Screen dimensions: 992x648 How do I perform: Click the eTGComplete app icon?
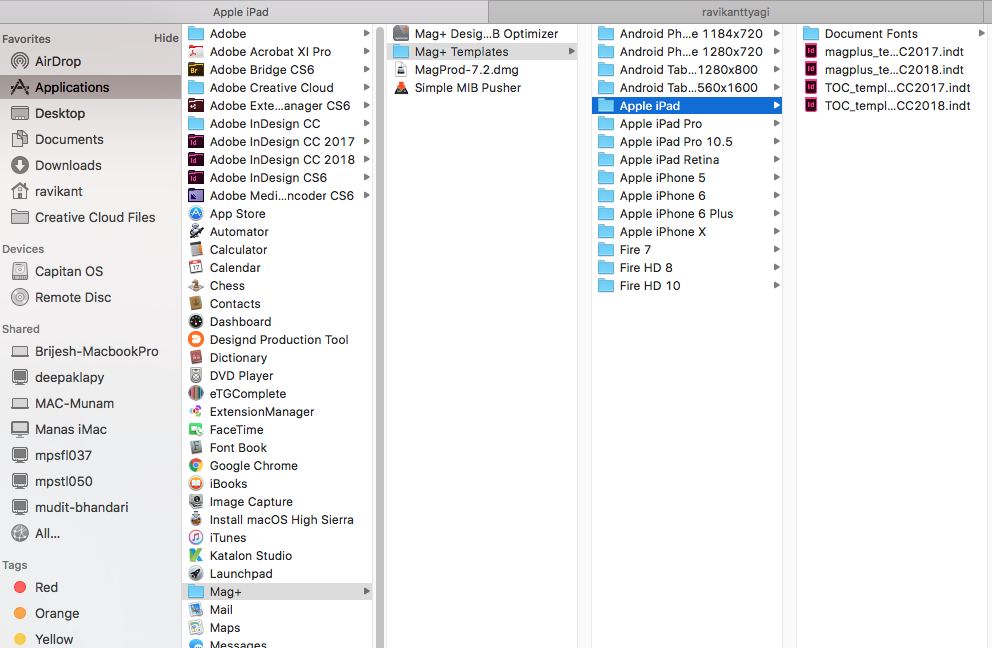196,394
